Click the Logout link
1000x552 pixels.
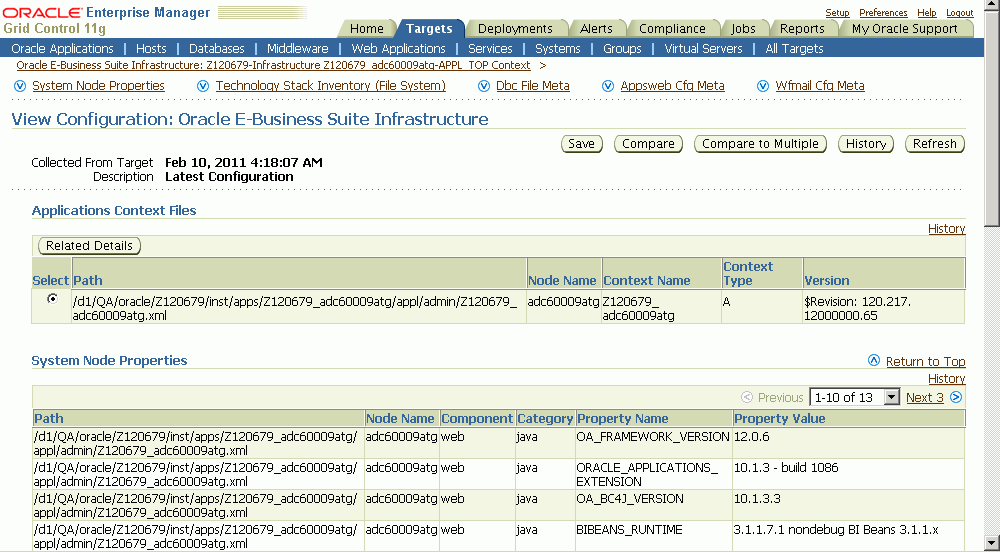(960, 13)
